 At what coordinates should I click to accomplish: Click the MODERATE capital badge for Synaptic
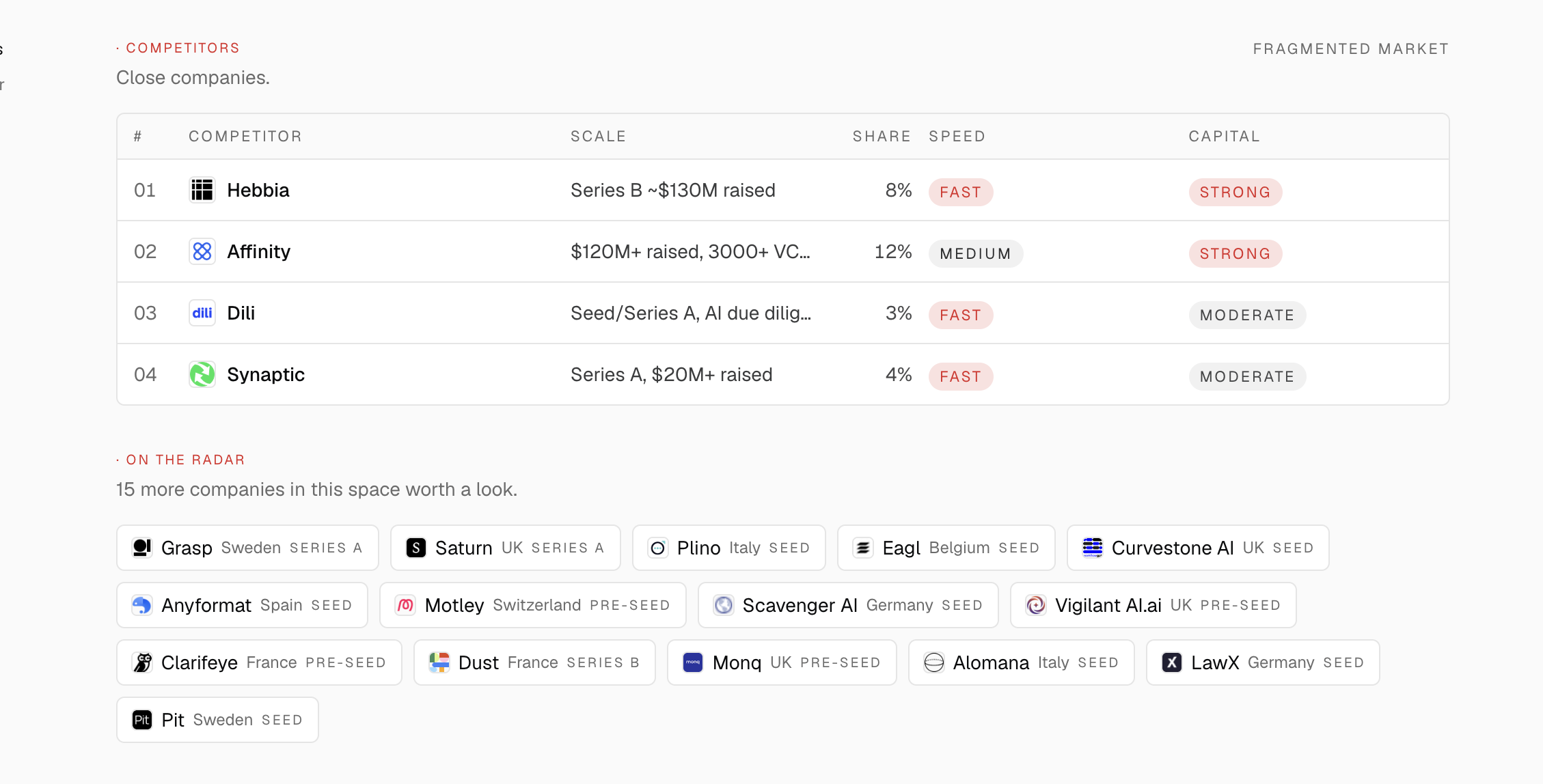coord(1248,377)
